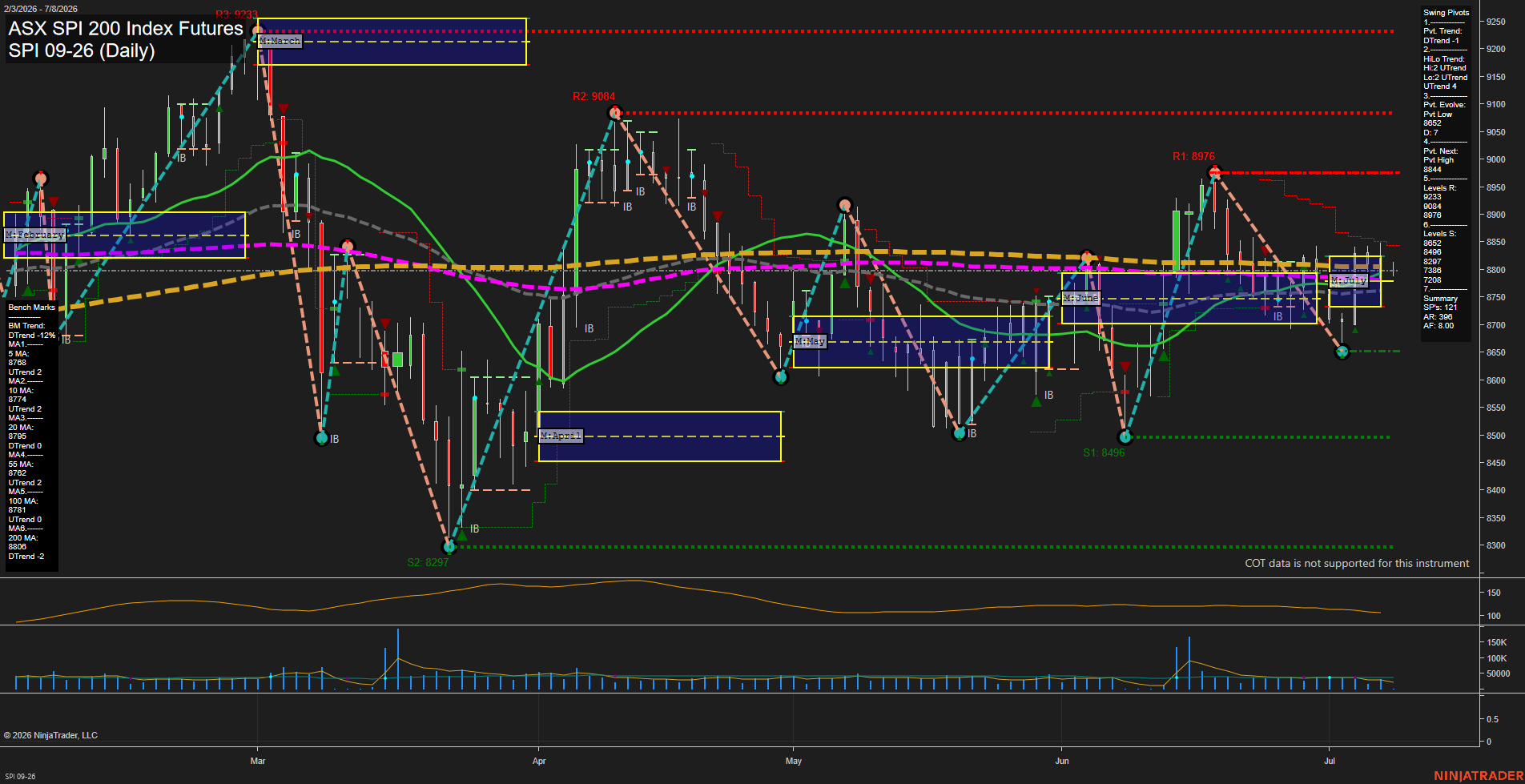This screenshot has width=1525, height=784.
Task: Click the M:May monthly range label
Action: (x=809, y=341)
